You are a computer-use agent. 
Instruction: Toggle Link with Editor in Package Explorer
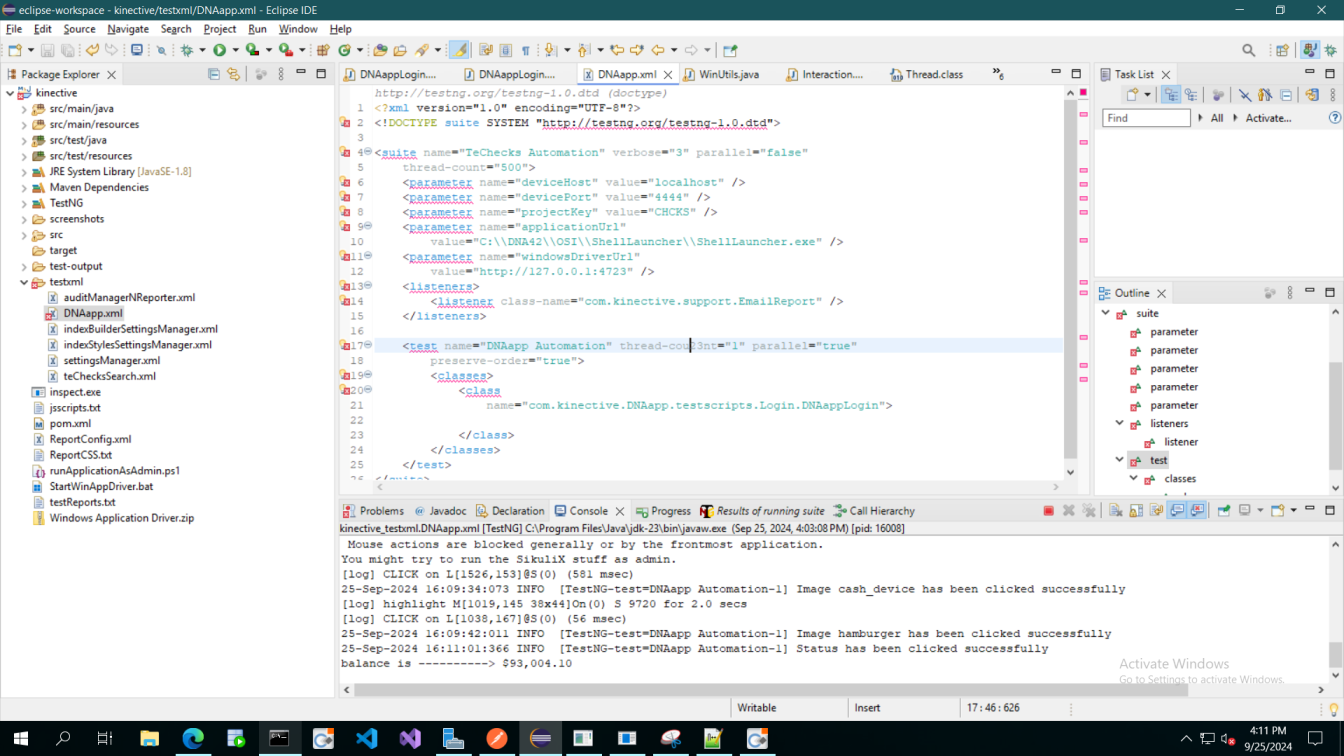point(233,74)
